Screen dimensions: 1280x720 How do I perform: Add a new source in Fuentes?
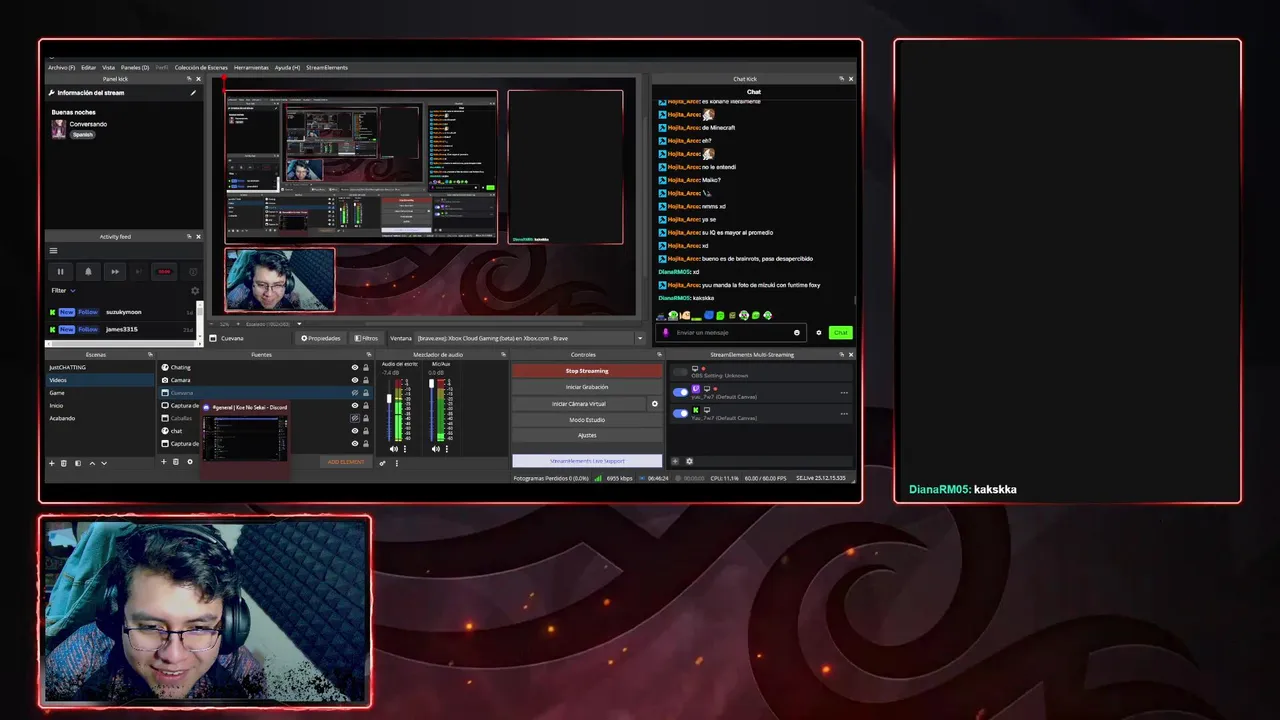pos(164,461)
